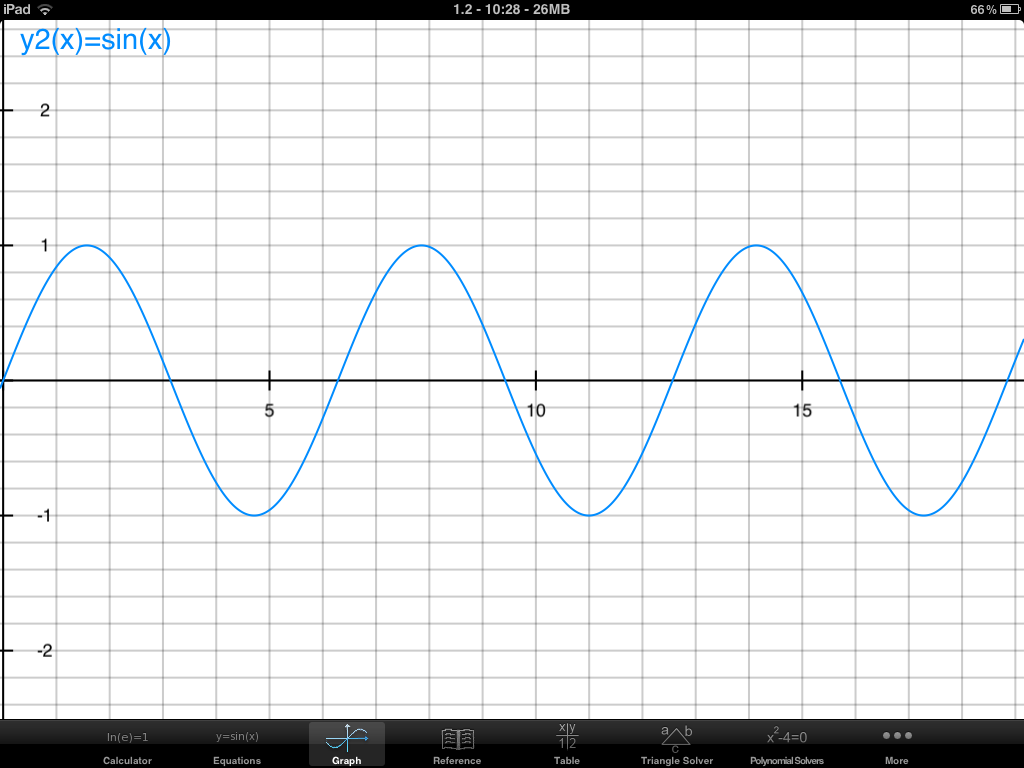Tap the y2(x)=sin(x) function label
The width and height of the screenshot is (1024, 768).
(x=96, y=41)
